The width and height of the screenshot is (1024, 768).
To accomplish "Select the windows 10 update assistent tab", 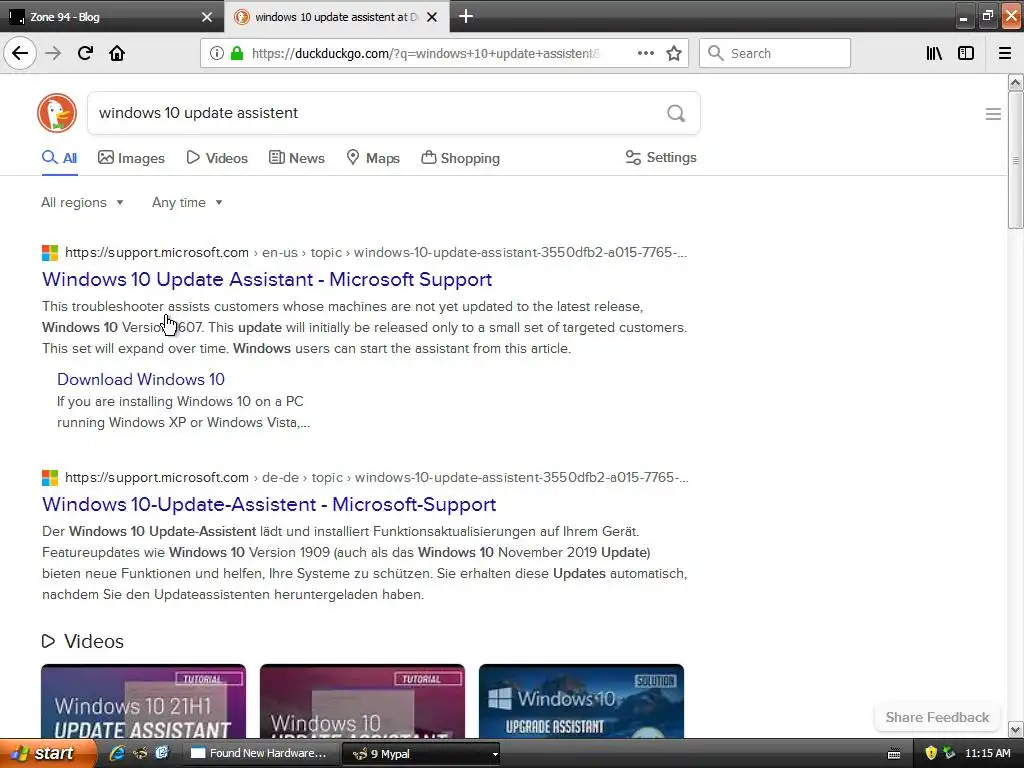I will click(x=336, y=16).
